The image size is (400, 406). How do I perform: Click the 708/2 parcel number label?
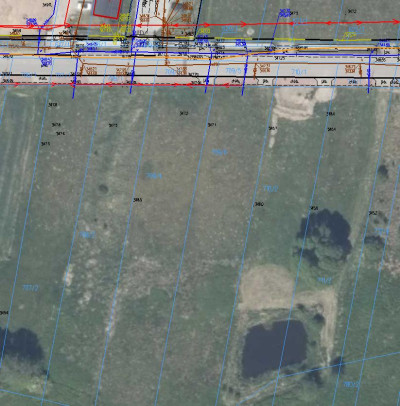pyautogui.click(x=87, y=235)
